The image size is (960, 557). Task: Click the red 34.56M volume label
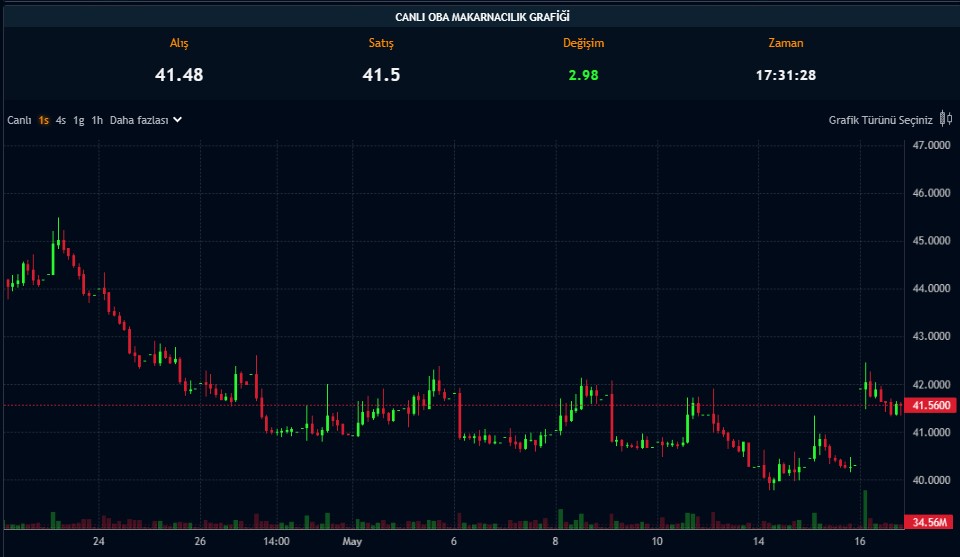[x=930, y=522]
